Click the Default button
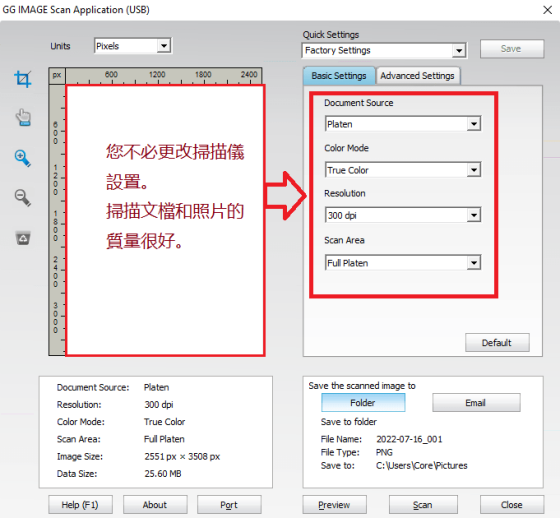 [x=497, y=343]
